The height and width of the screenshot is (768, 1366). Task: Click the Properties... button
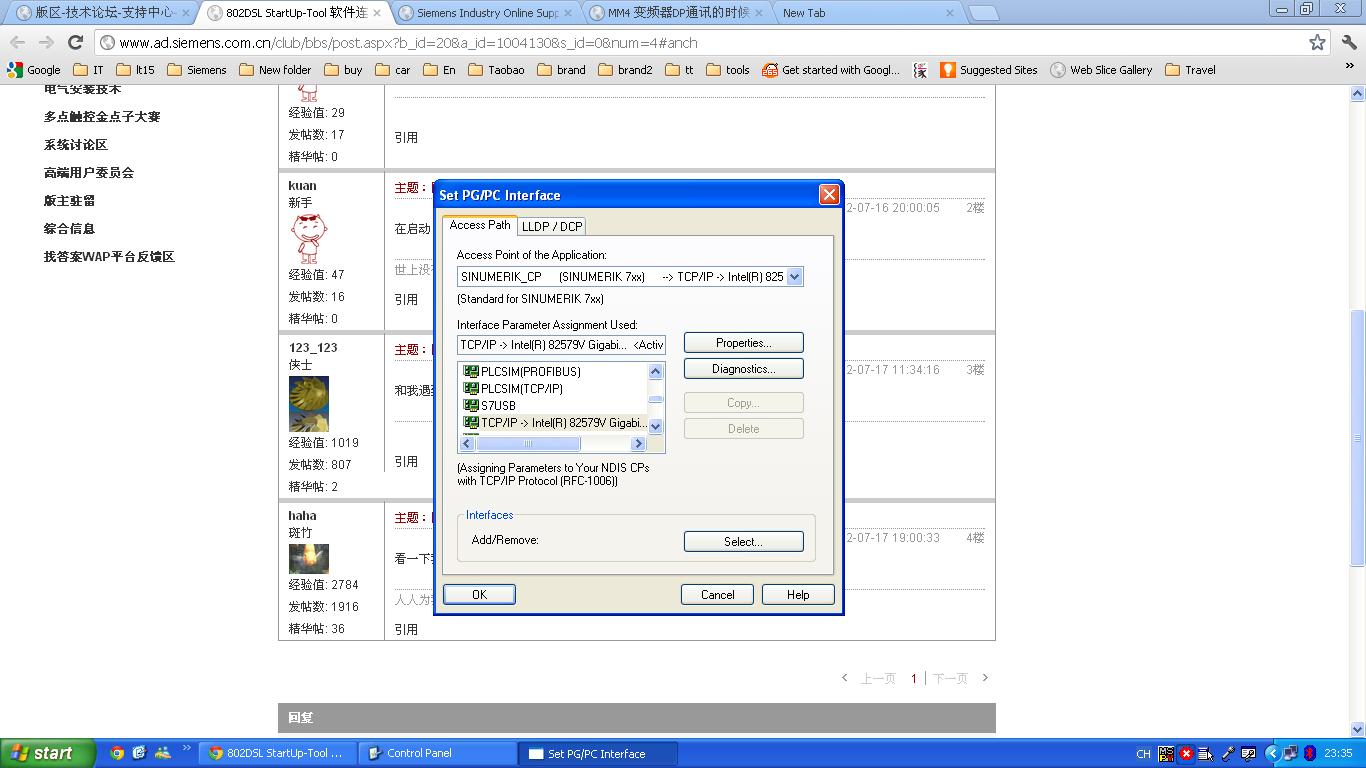point(743,343)
